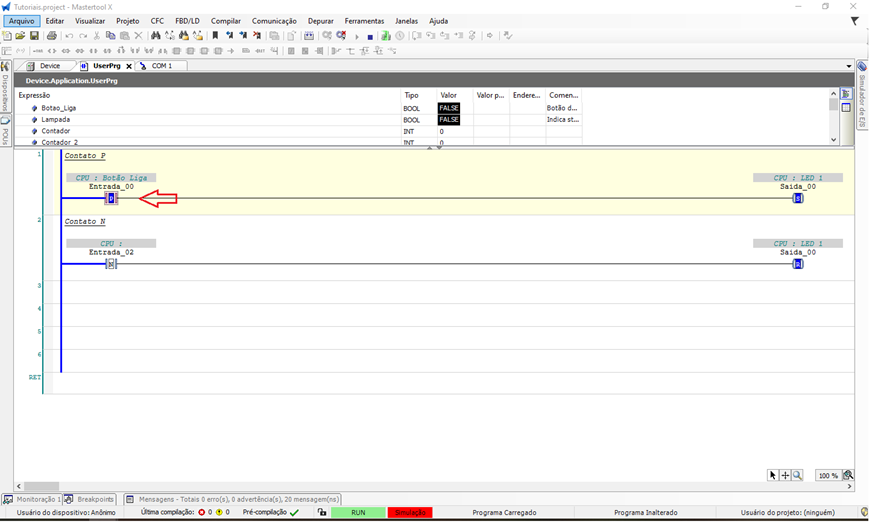Toggle the Saida_00 coil in rung 1
The height and width of the screenshot is (527, 884).
point(797,198)
